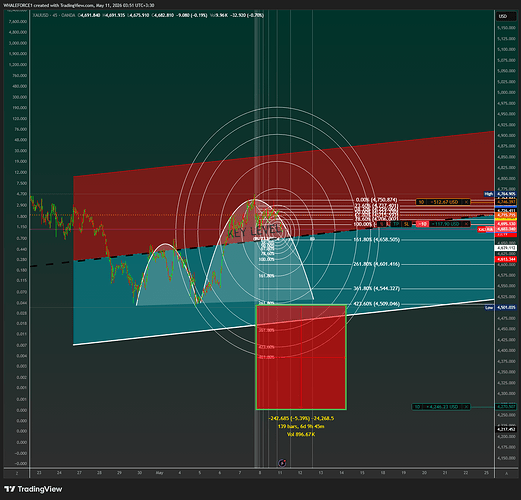Click the TP button on position line
This screenshot has width=521, height=500.
(396, 224)
